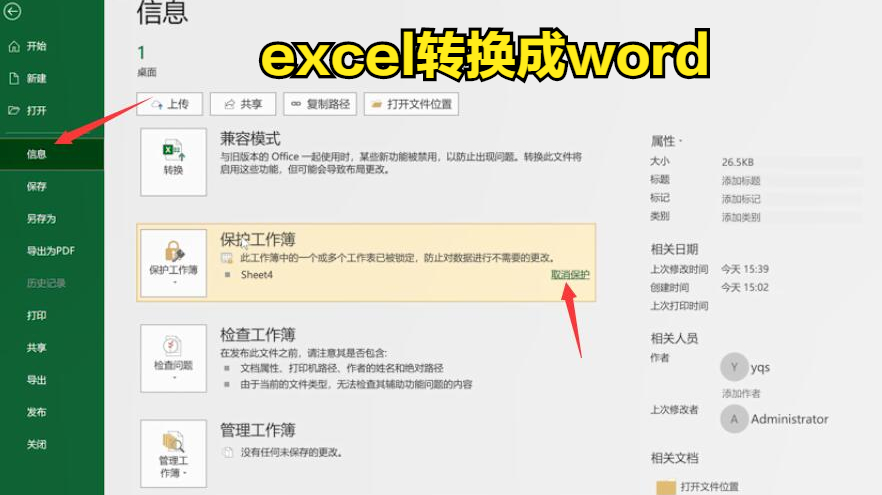Click the back arrow circle icon

tap(12, 11)
